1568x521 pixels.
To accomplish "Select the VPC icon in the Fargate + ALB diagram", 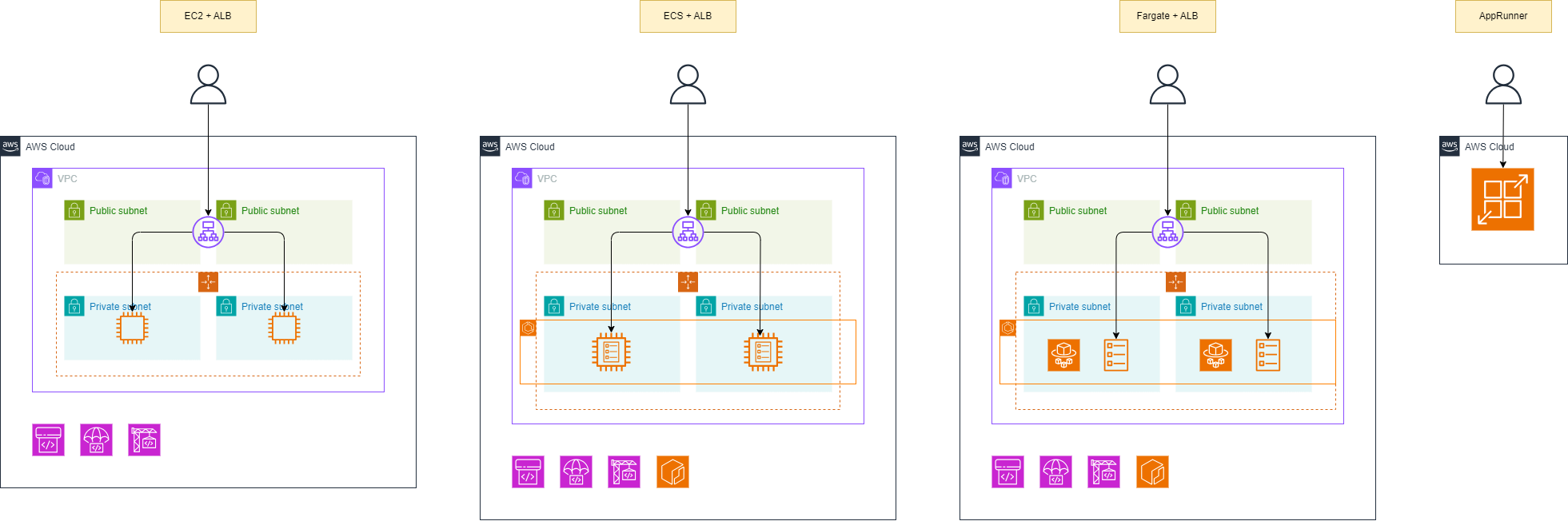I will coord(1002,178).
